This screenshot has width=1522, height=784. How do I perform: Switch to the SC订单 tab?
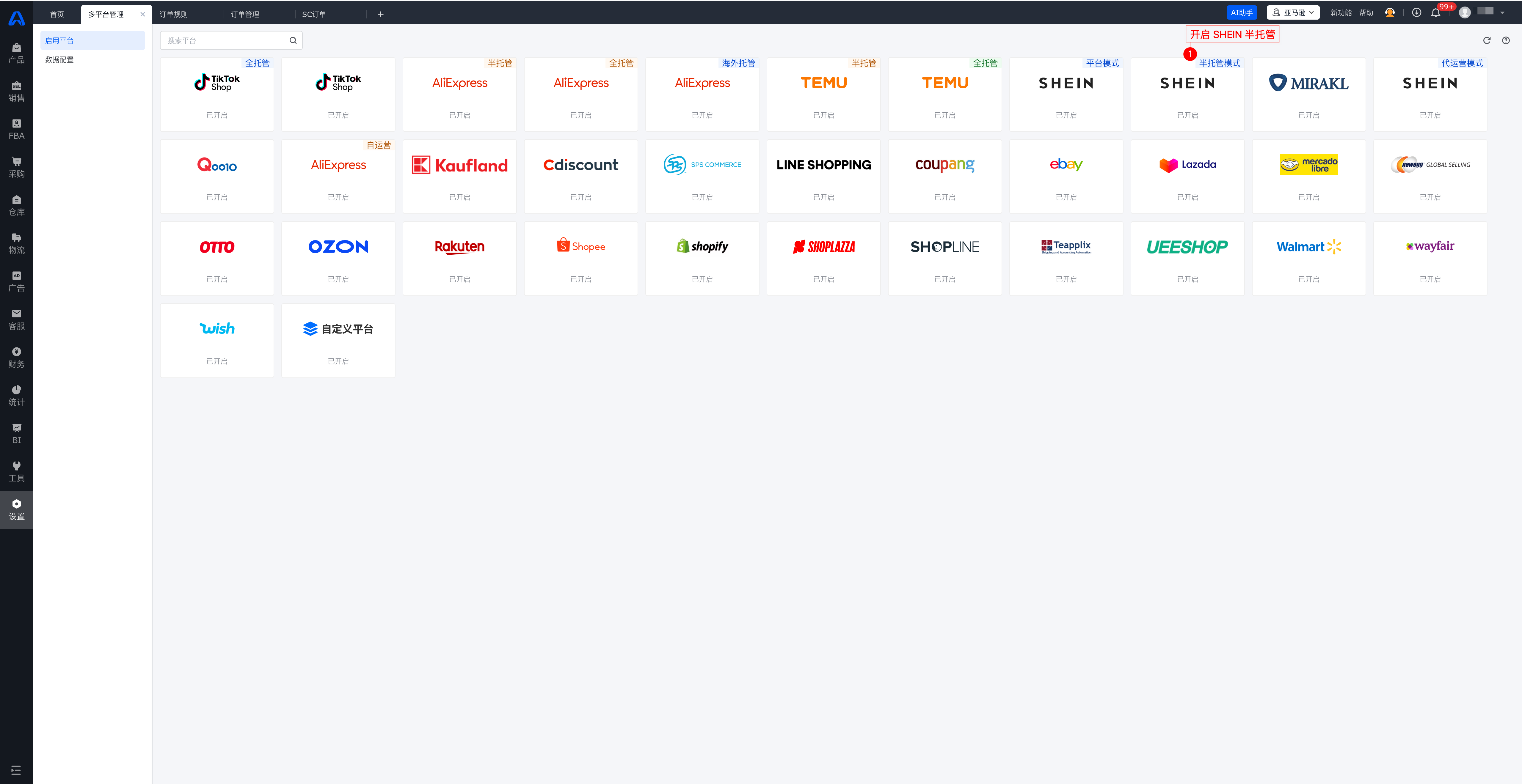point(314,14)
